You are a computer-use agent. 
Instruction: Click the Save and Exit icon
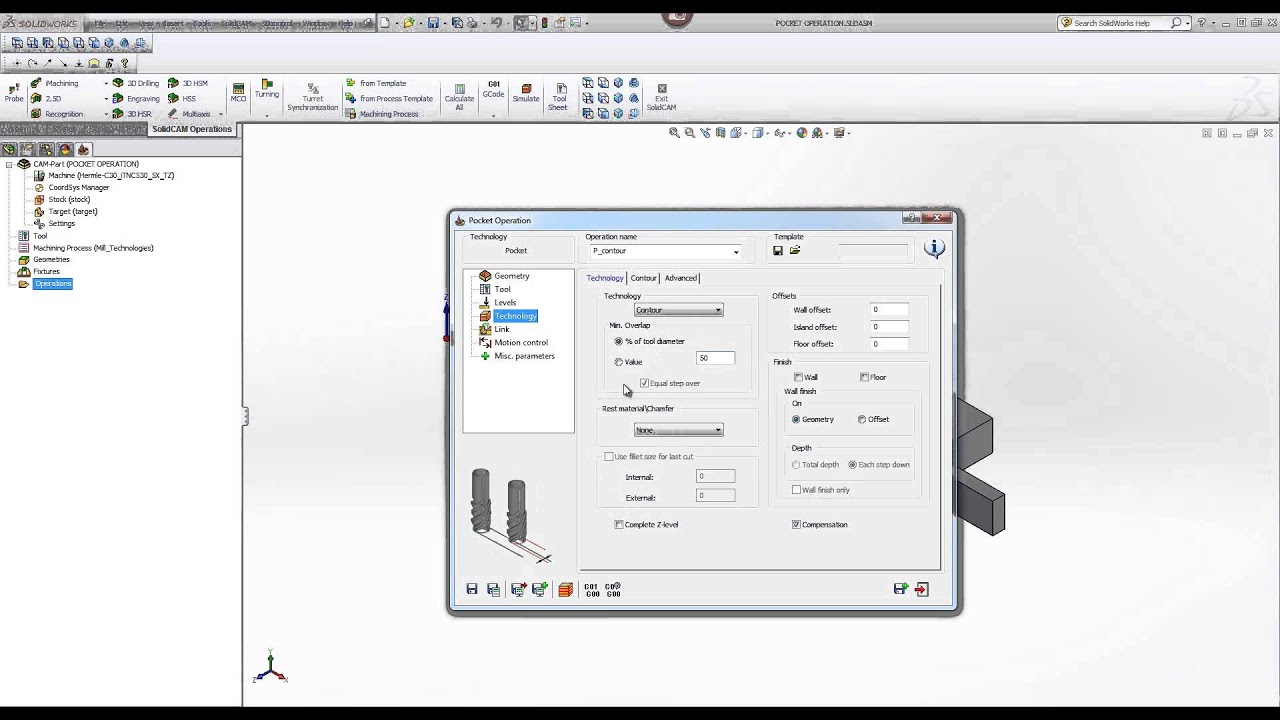pyautogui.click(x=900, y=590)
